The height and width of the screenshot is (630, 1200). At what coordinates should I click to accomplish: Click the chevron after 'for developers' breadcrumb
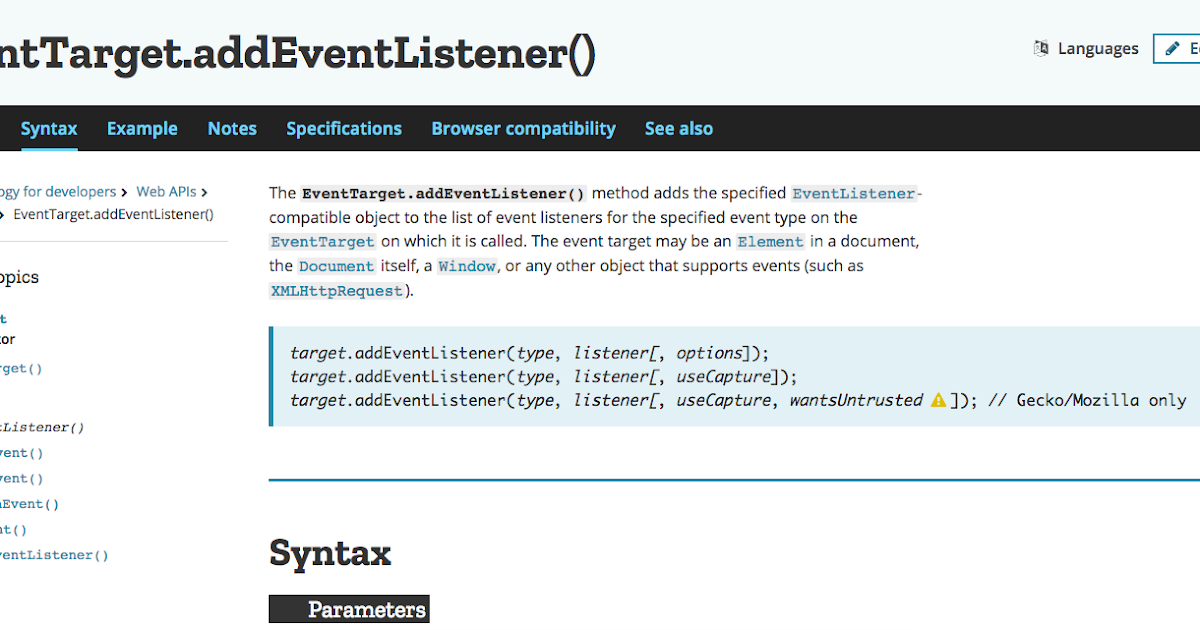(124, 191)
